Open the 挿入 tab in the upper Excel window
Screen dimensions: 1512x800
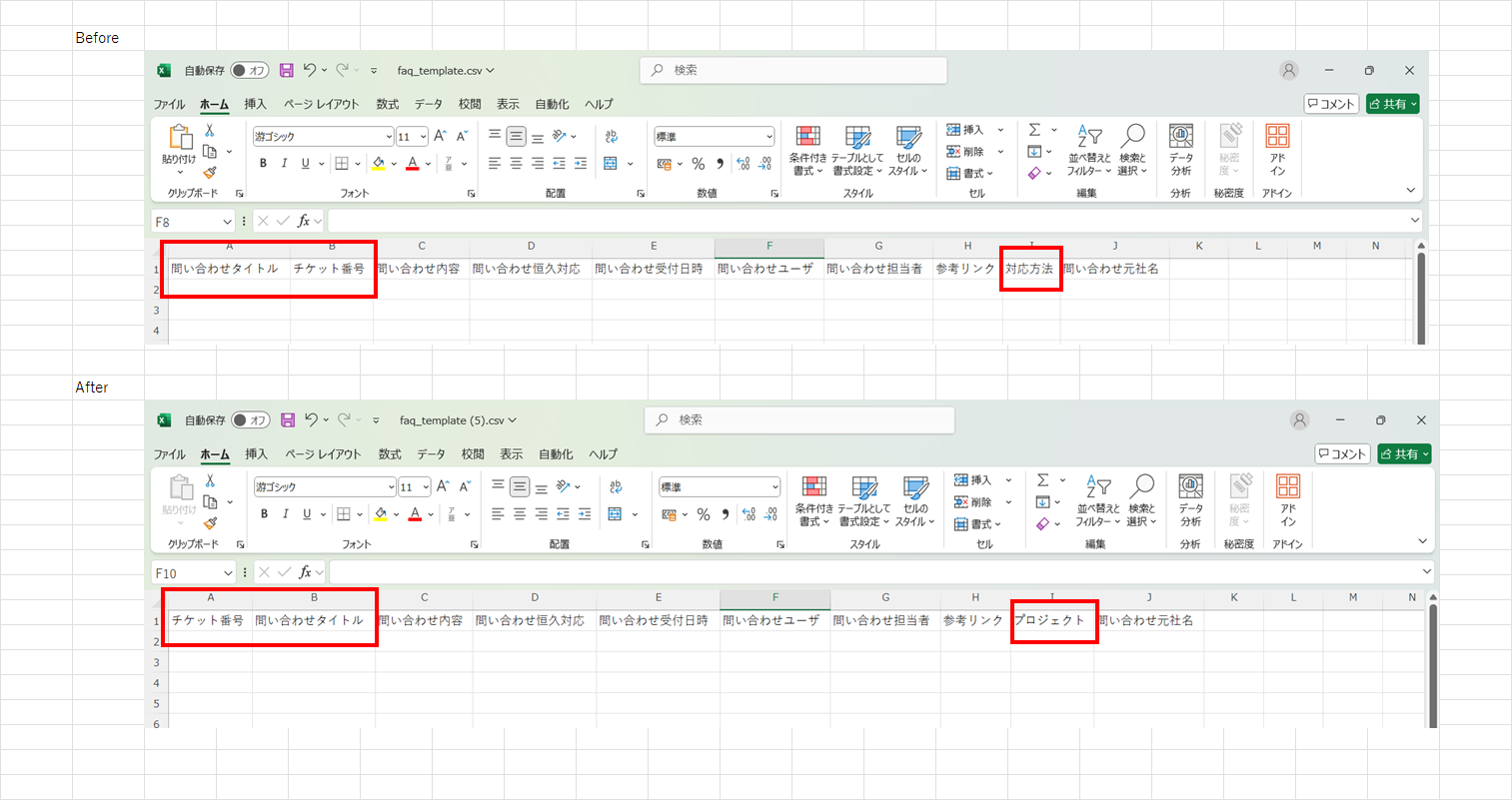point(255,104)
